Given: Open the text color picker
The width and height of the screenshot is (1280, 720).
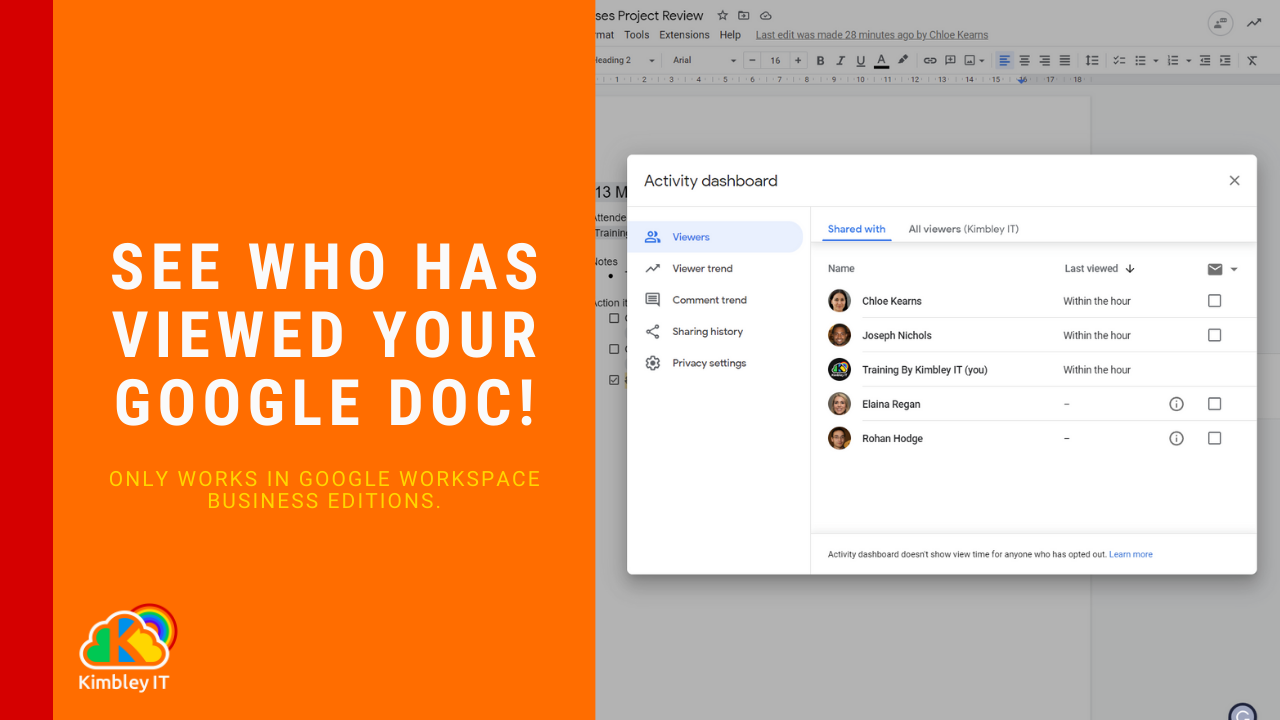Looking at the screenshot, I should coord(882,61).
